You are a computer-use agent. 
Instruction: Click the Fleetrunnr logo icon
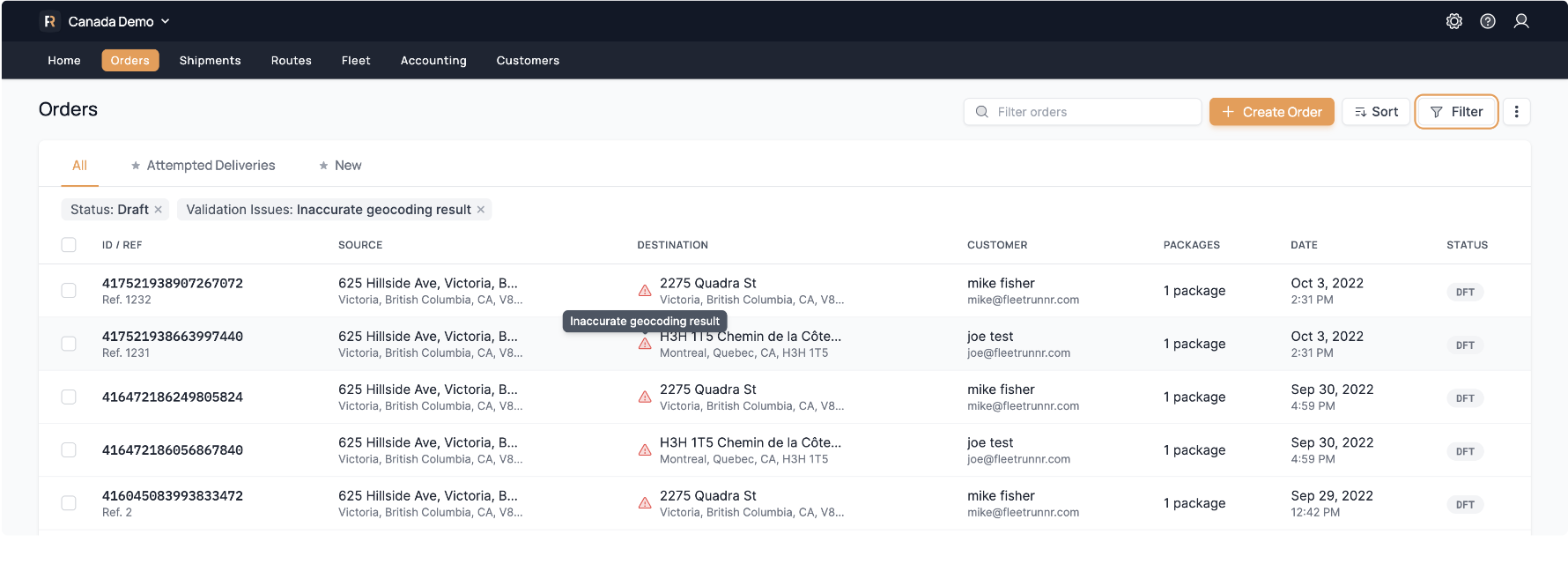click(49, 21)
